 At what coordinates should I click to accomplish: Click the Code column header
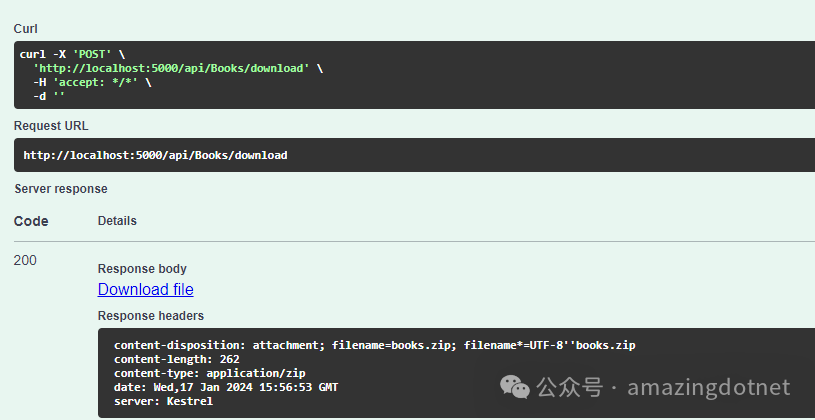[31, 221]
